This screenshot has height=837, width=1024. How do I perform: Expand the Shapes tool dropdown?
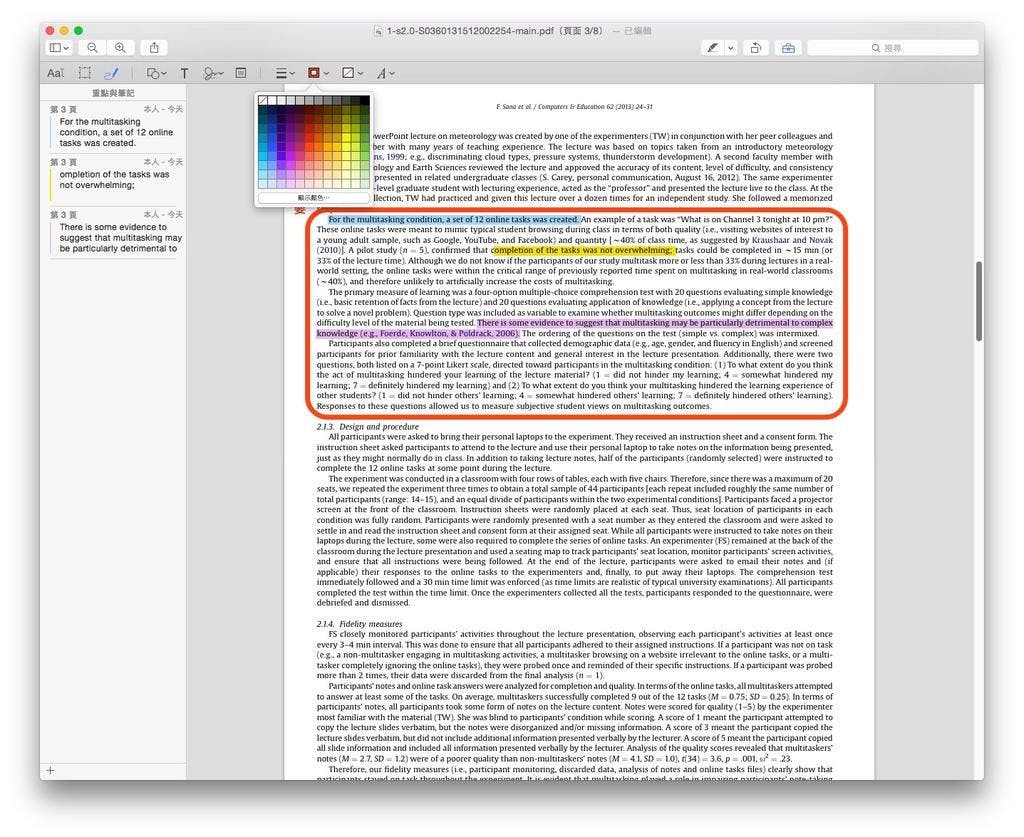pos(156,73)
